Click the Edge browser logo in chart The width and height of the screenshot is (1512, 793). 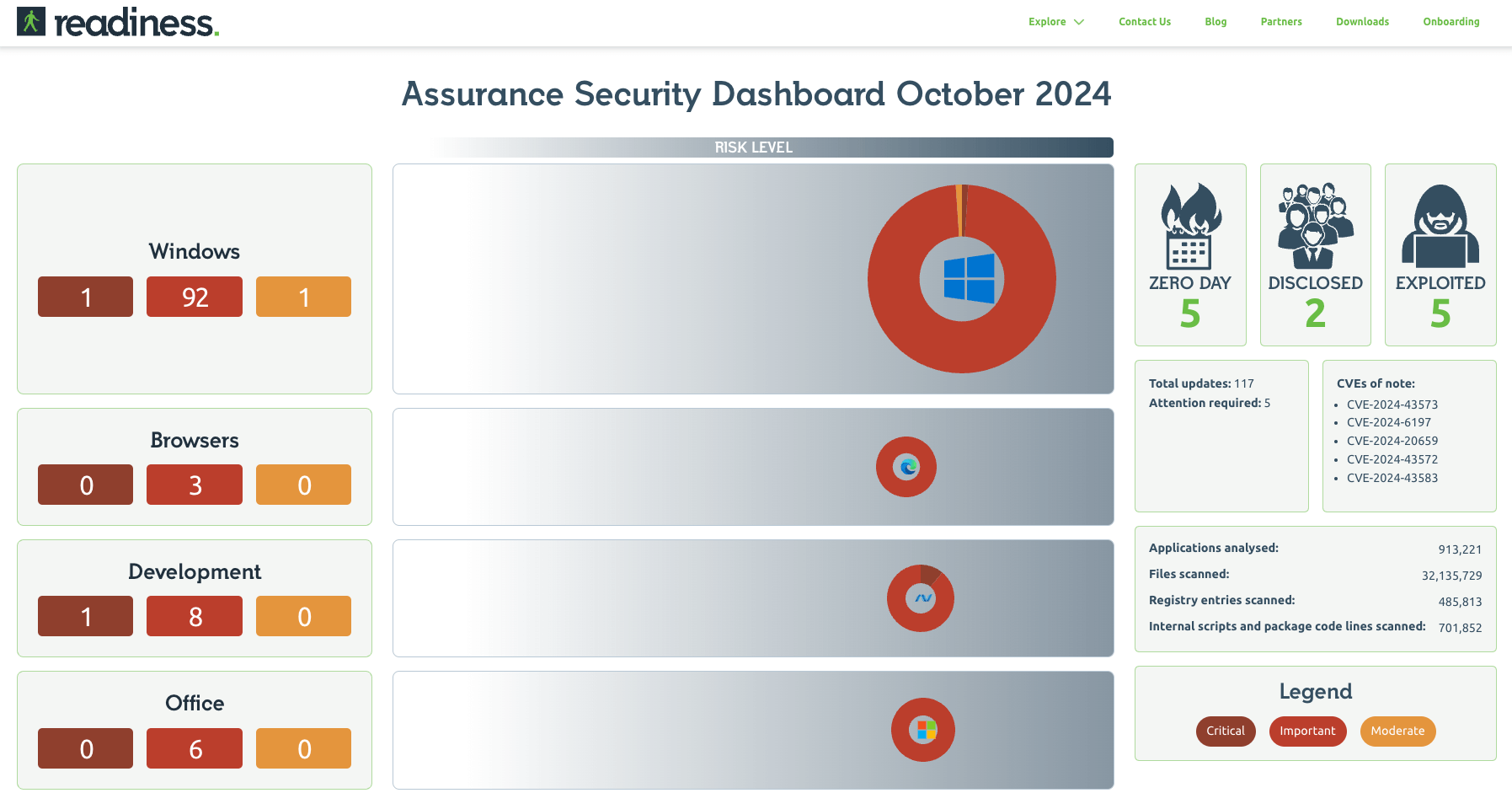[907, 467]
